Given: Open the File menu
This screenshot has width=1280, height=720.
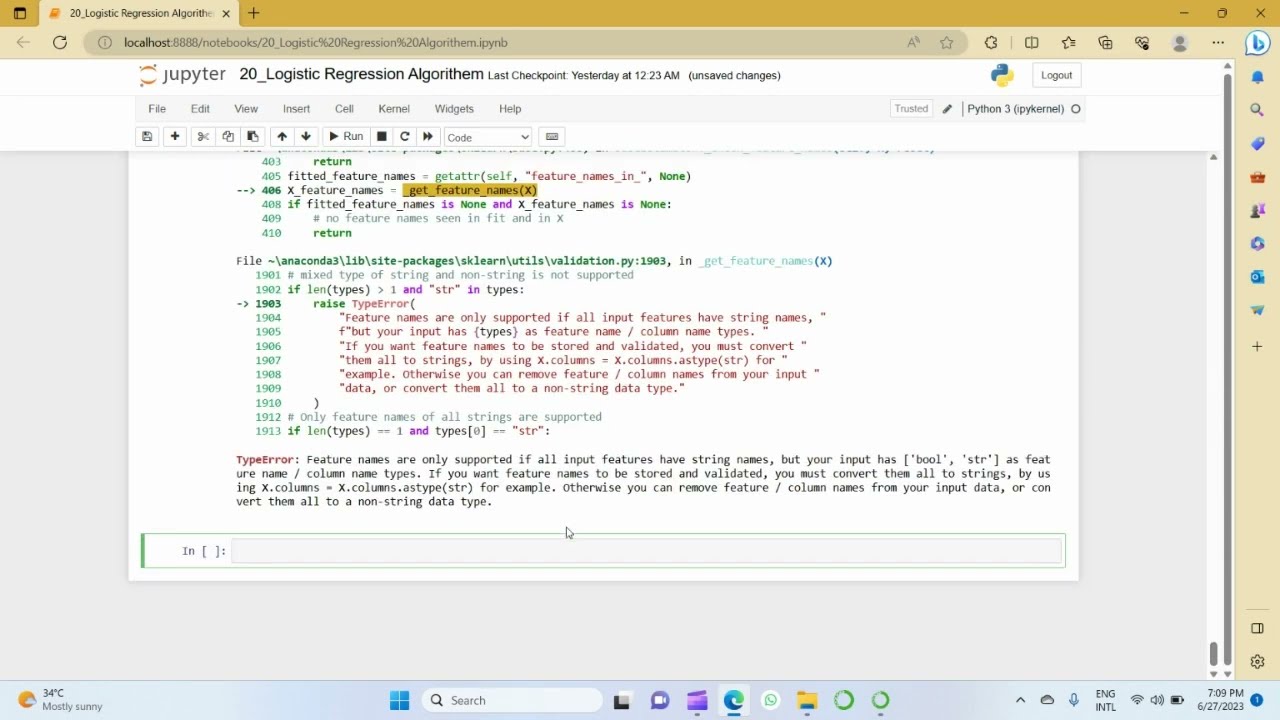Looking at the screenshot, I should click(157, 109).
